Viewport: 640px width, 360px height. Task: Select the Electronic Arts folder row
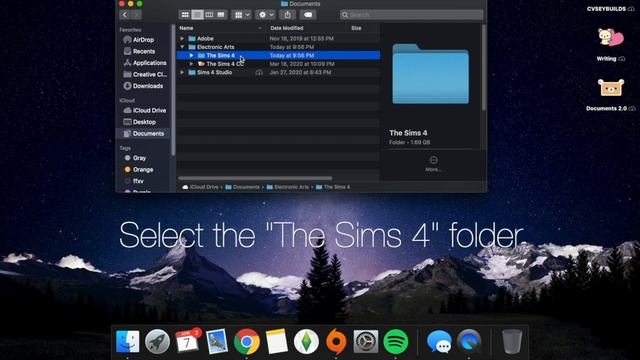coord(278,47)
